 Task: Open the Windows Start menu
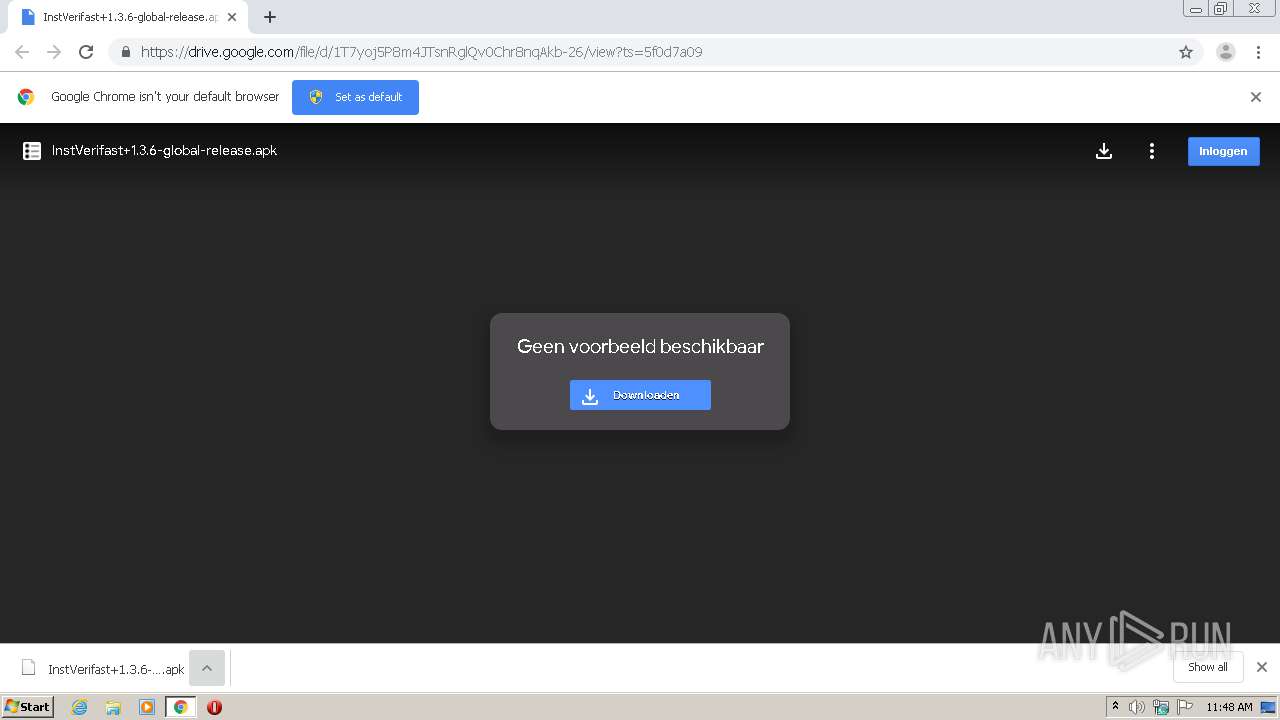click(28, 707)
